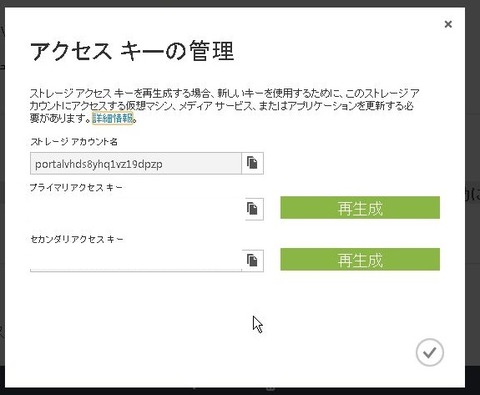The height and width of the screenshot is (395, 480).
Task: Click the dark bar beneath the dialog
Action: (240, 391)
